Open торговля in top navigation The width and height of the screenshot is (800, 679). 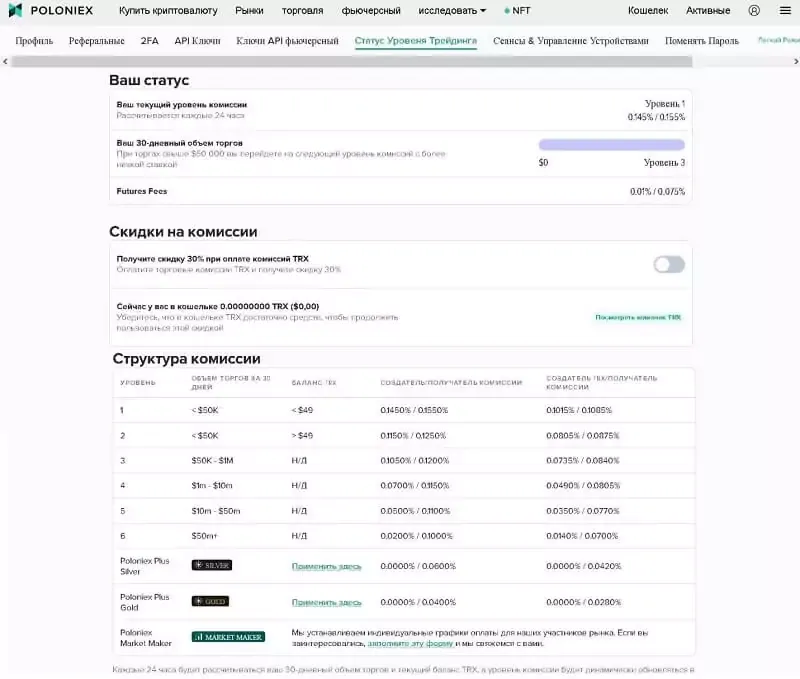[303, 10]
